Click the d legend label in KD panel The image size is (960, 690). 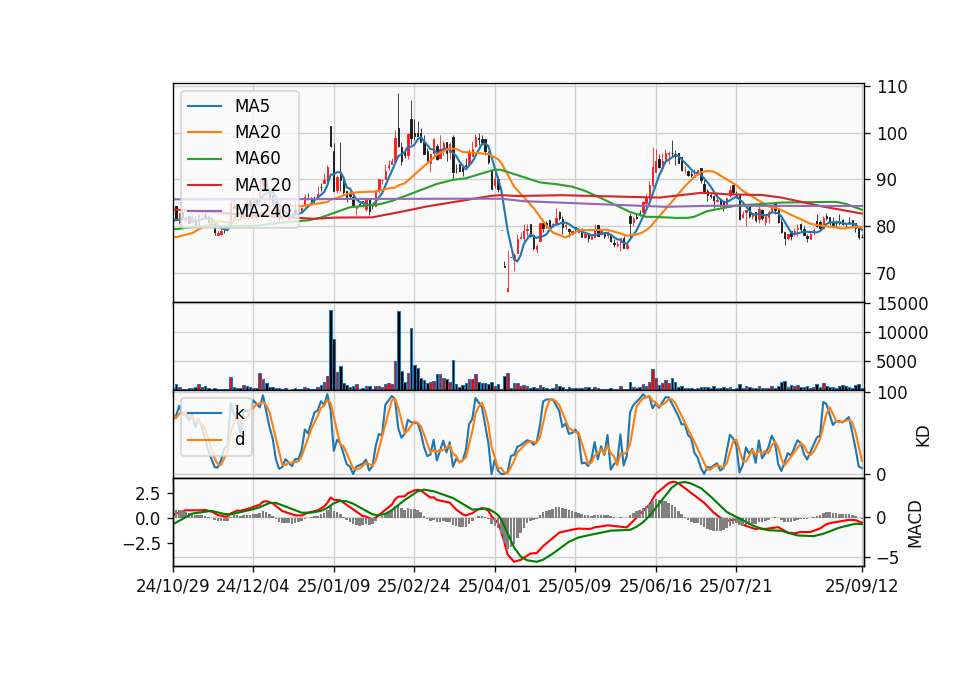[240, 439]
